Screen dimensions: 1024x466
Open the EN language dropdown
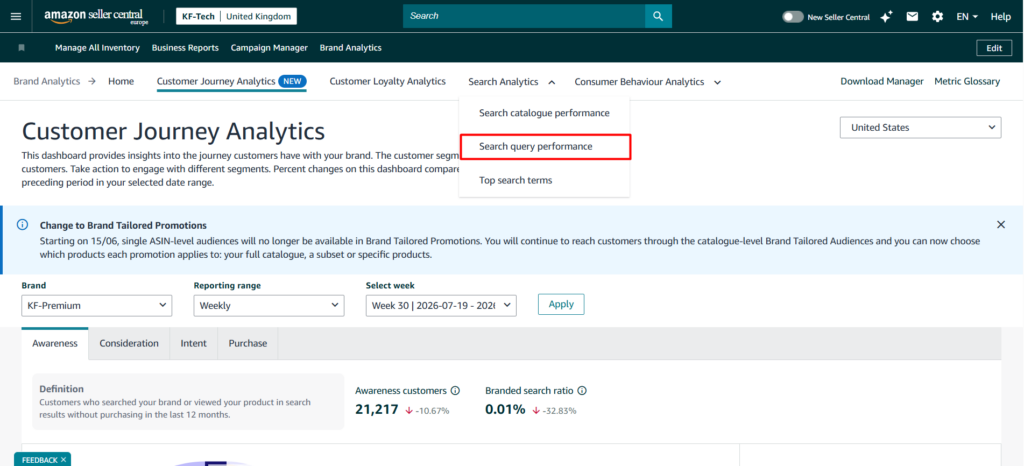pos(967,17)
